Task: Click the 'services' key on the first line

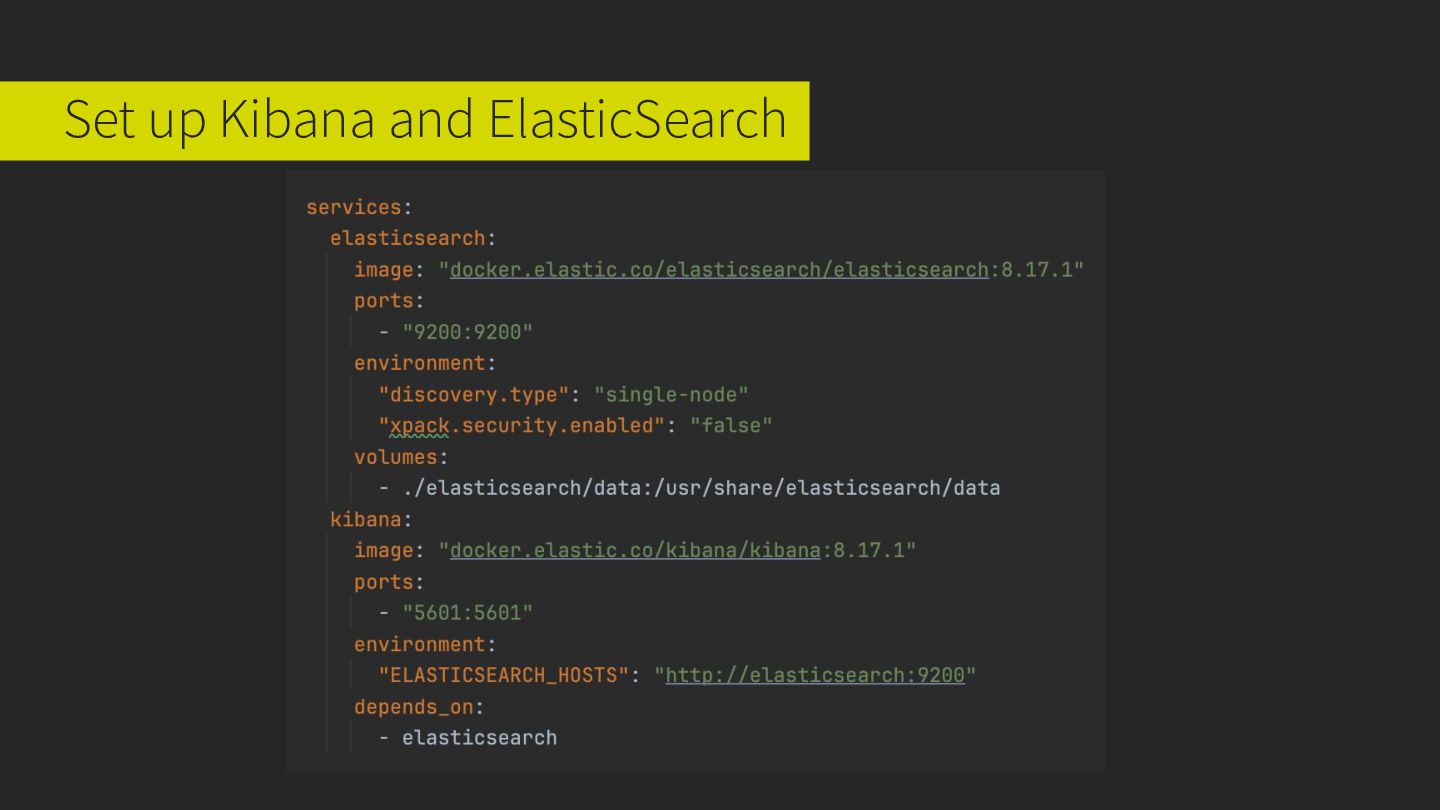Action: coord(353,207)
